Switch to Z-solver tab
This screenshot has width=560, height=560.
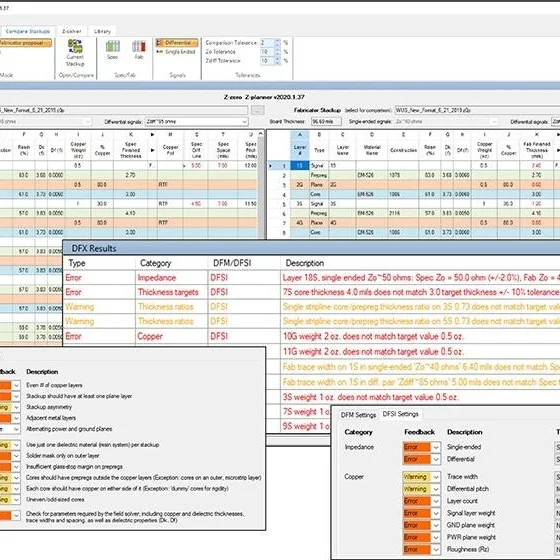[72, 31]
